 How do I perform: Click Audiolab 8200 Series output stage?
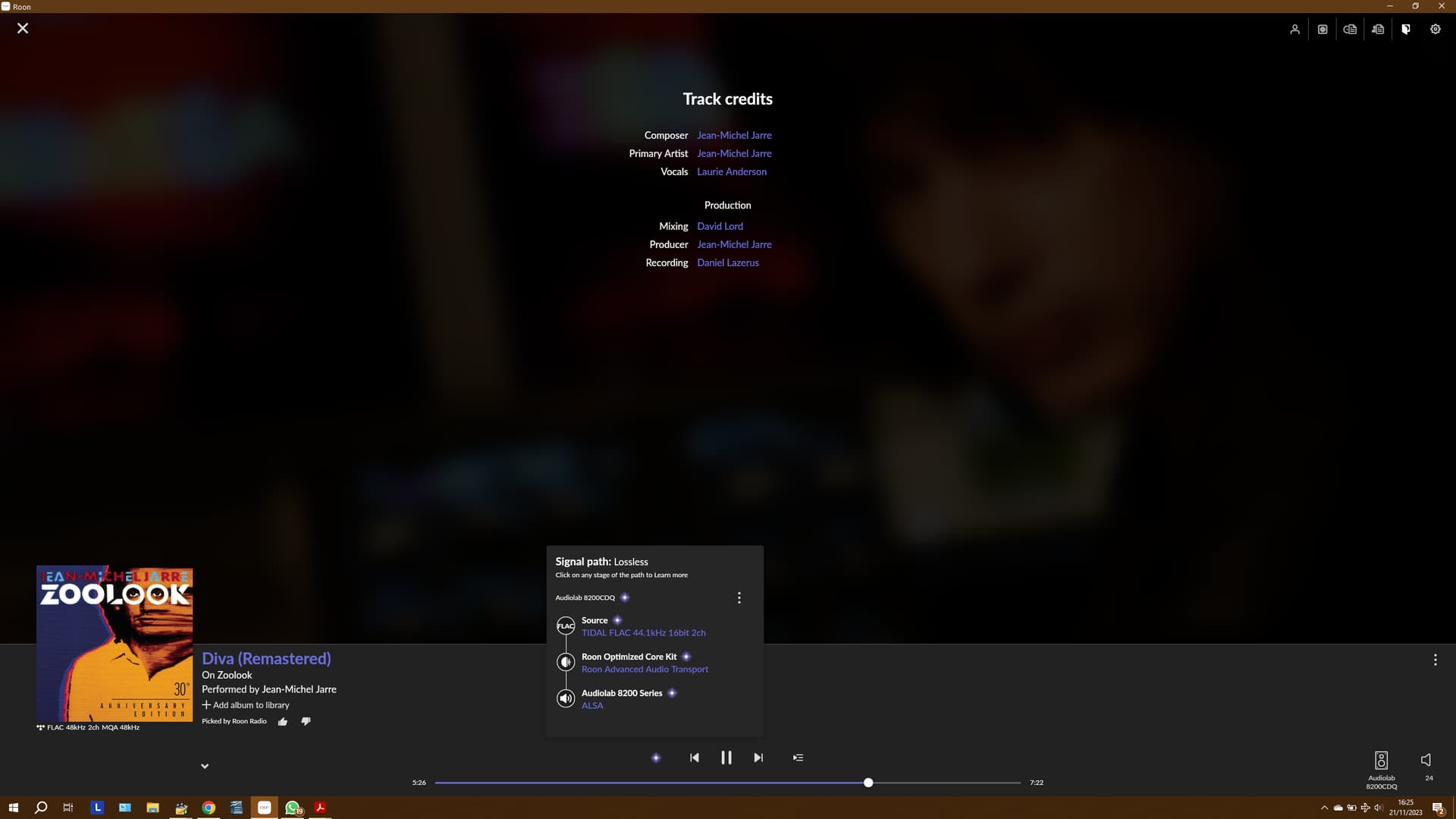[622, 693]
